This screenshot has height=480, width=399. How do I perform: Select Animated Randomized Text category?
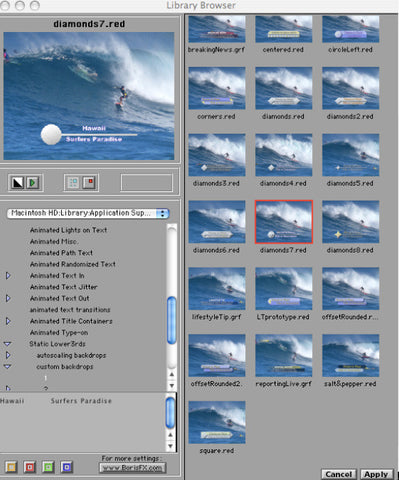[x=73, y=264]
